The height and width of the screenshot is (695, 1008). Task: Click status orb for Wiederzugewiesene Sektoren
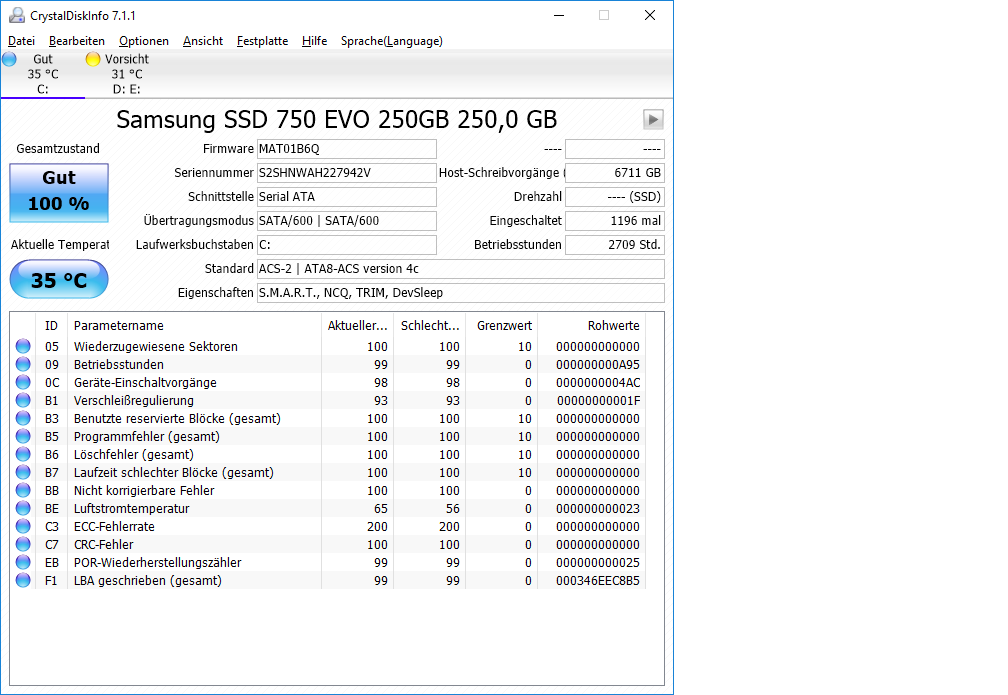click(23, 346)
